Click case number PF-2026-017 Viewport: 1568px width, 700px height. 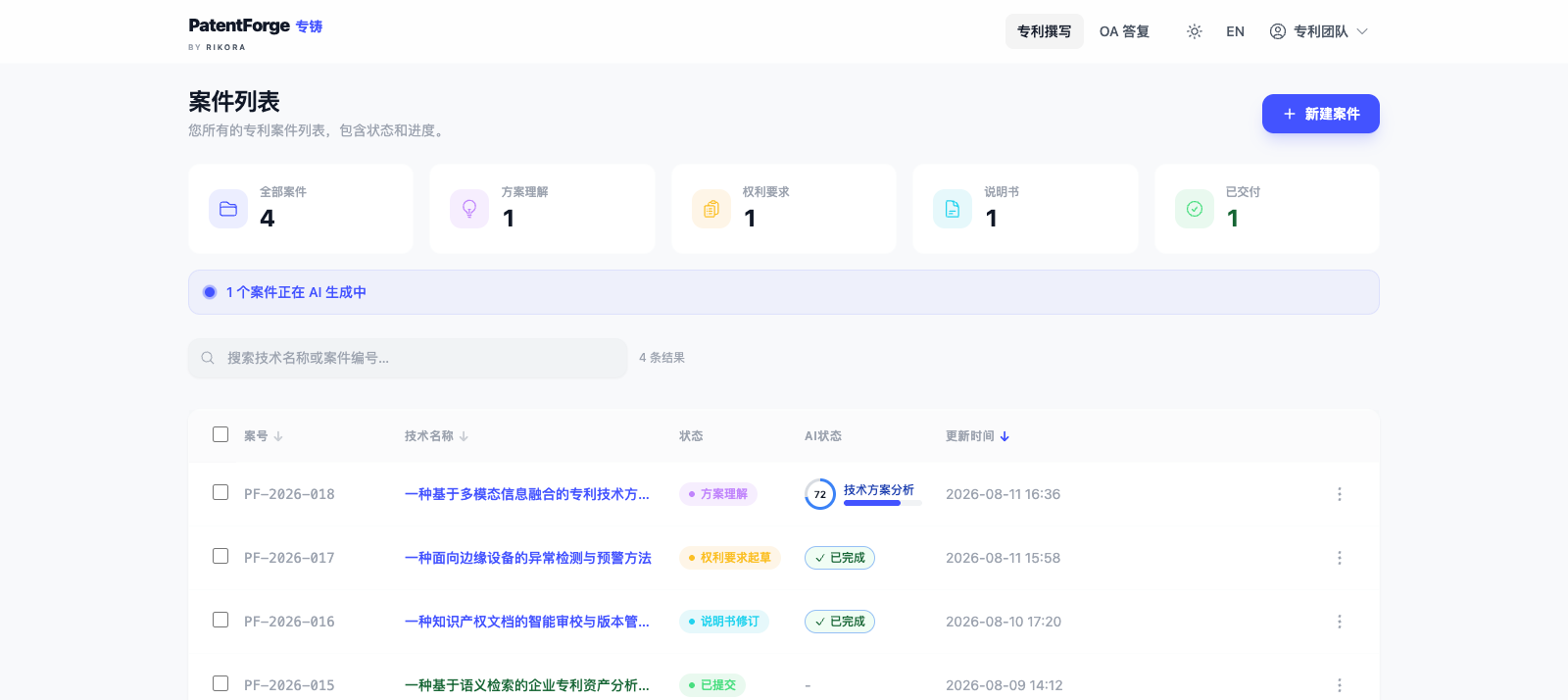tap(289, 558)
